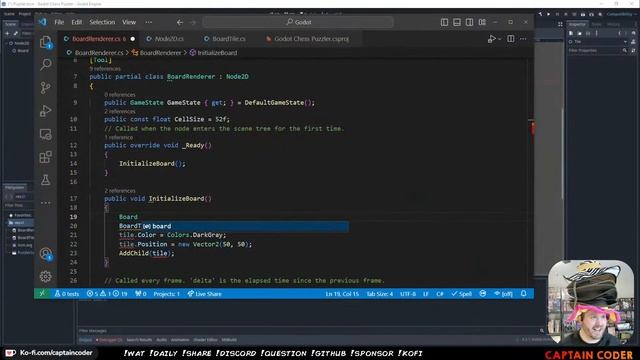Open the additional menus ellipsis
640x360 pixels.
[149, 22]
